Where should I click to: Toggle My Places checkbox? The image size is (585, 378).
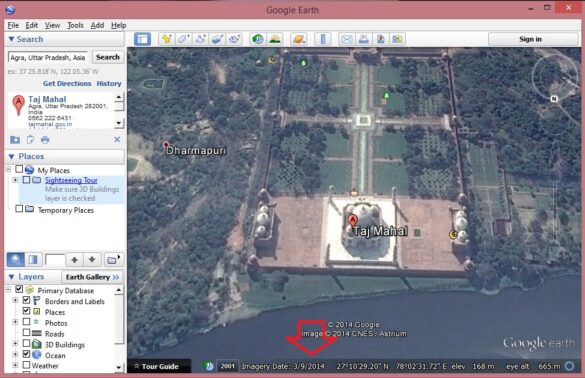point(19,169)
